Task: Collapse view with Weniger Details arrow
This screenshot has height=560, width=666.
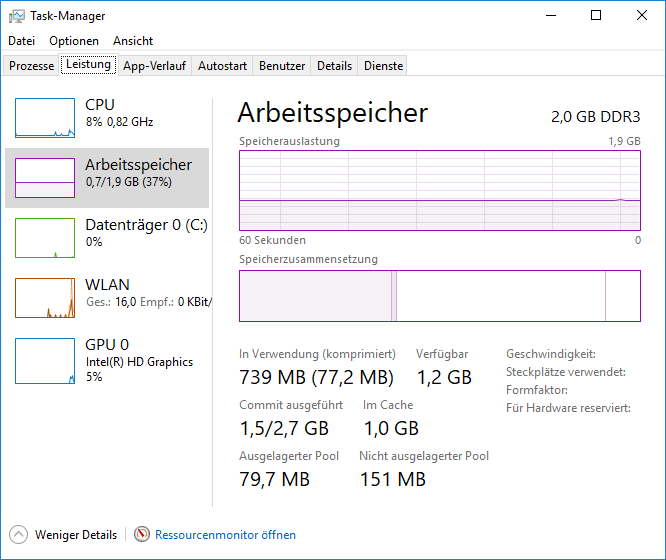Action: tap(19, 535)
